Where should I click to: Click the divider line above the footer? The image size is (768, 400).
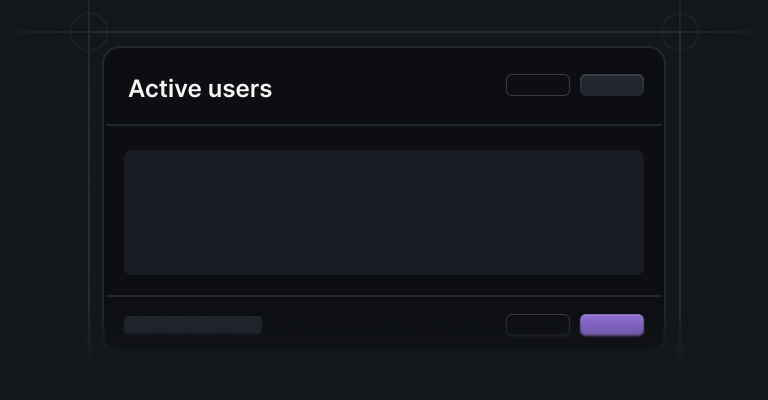384,296
